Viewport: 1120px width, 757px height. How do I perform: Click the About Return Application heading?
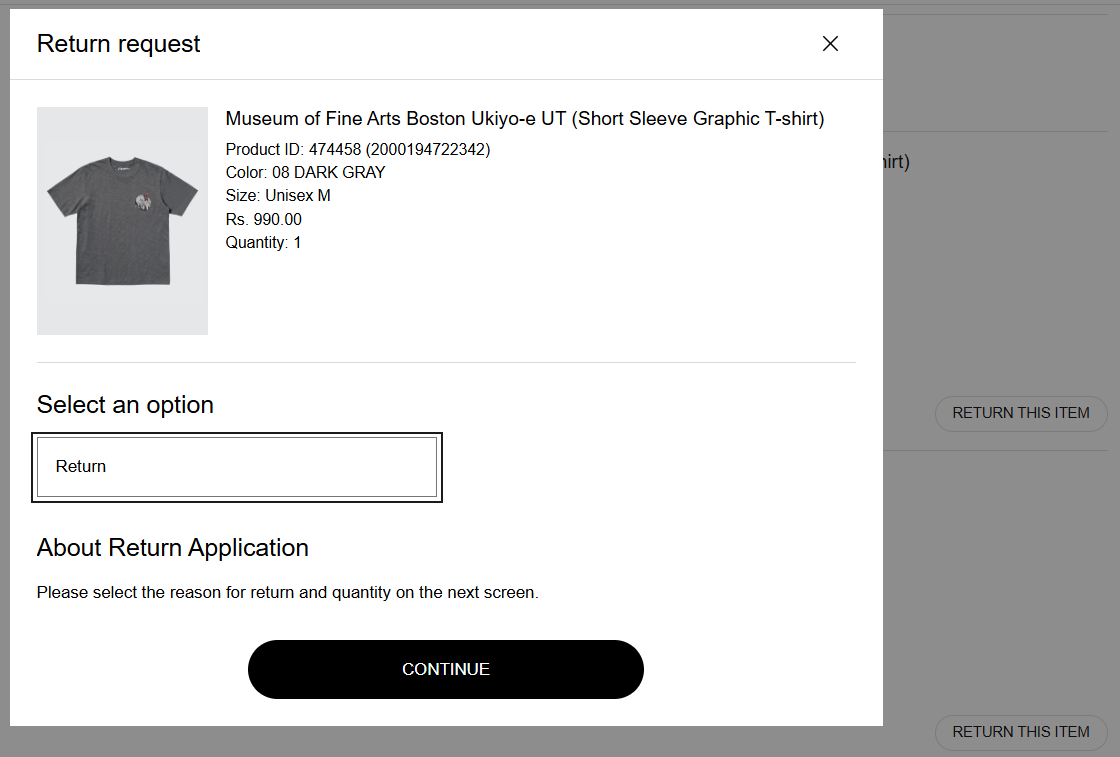[173, 548]
